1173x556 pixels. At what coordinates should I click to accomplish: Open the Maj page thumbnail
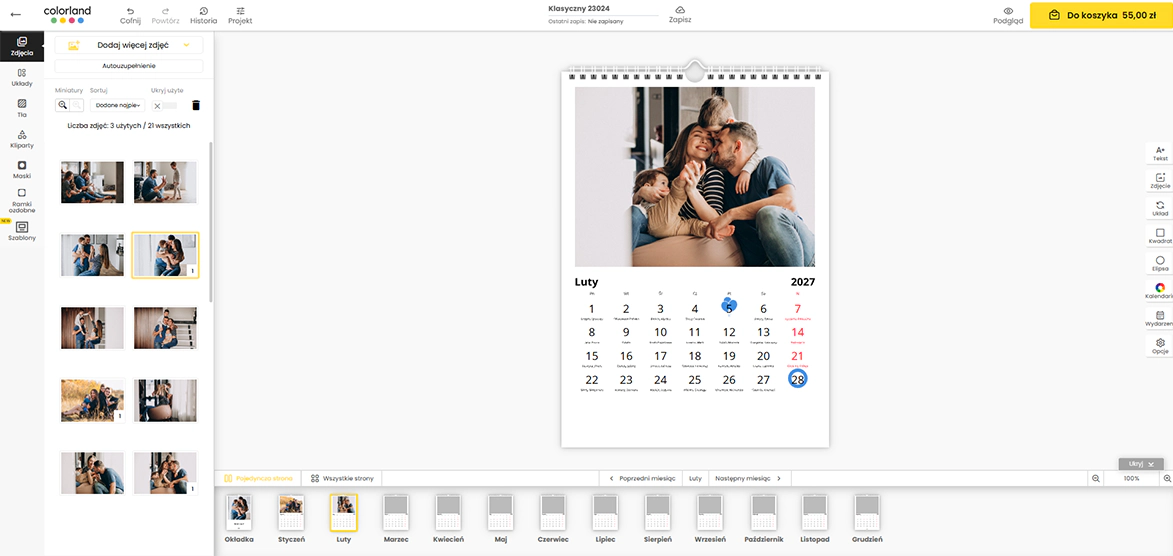(500, 513)
